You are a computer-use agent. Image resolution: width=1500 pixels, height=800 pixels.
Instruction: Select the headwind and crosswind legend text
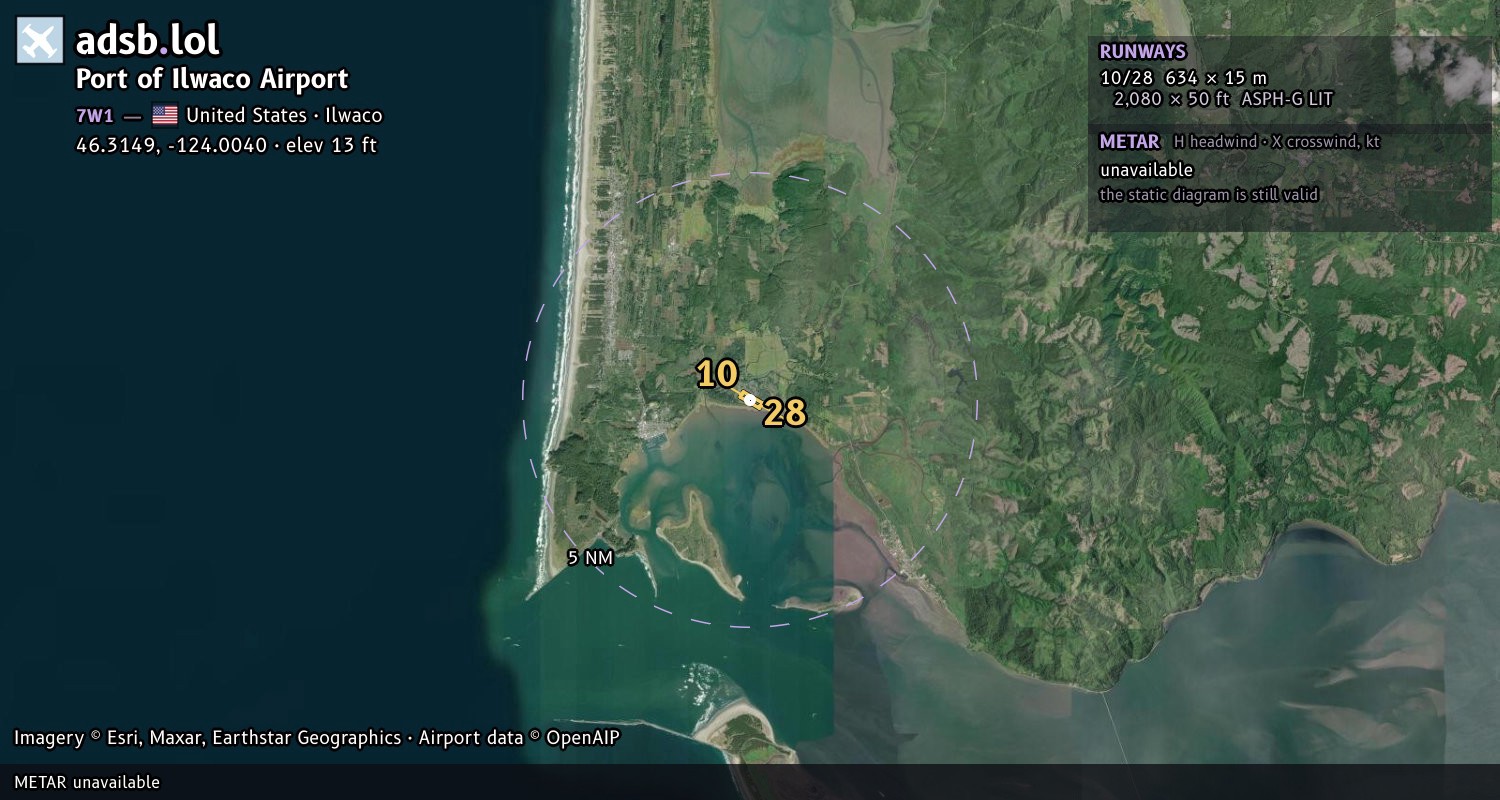[x=1277, y=142]
